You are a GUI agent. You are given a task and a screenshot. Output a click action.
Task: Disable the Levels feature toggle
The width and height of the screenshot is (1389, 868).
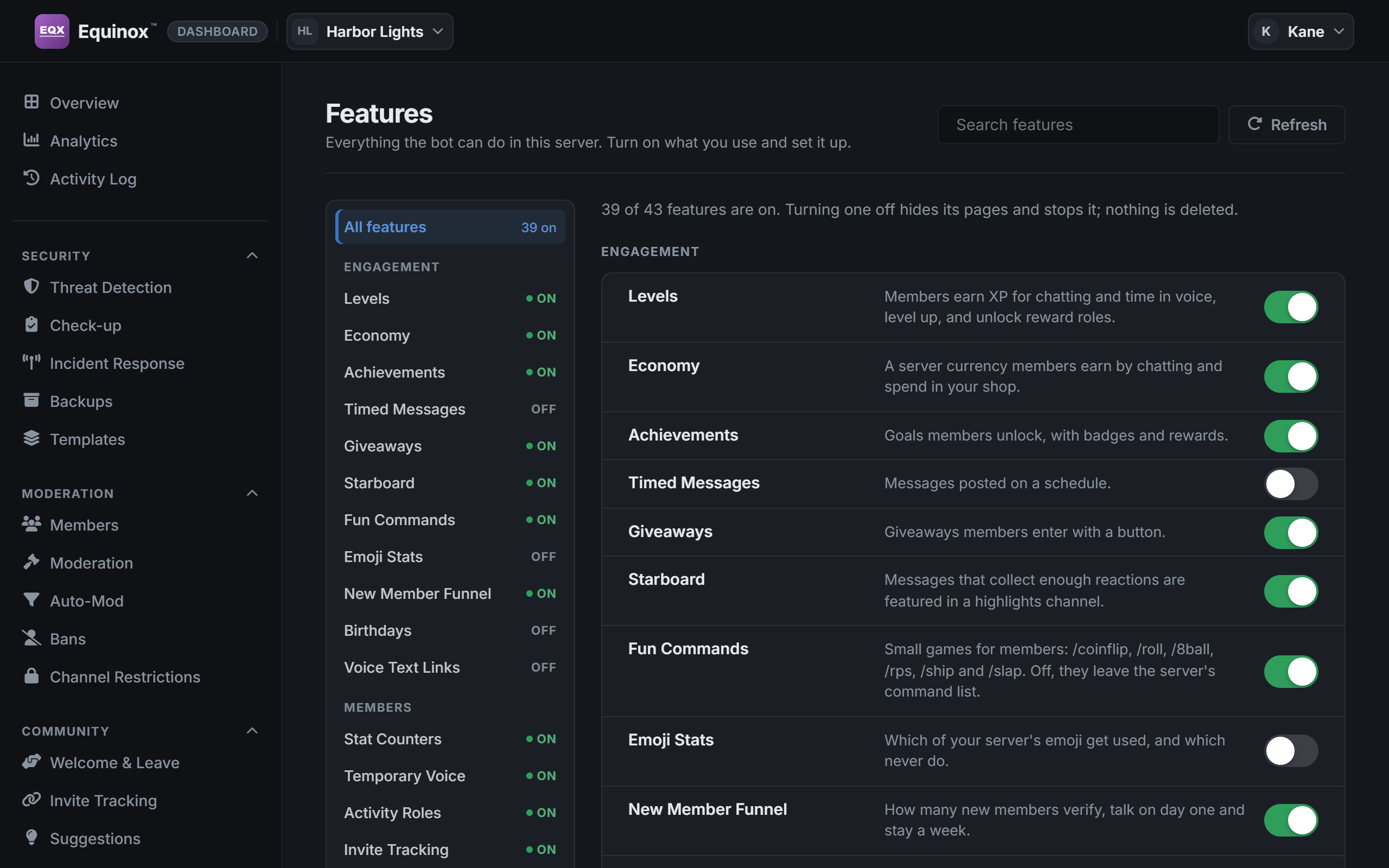click(x=1291, y=307)
